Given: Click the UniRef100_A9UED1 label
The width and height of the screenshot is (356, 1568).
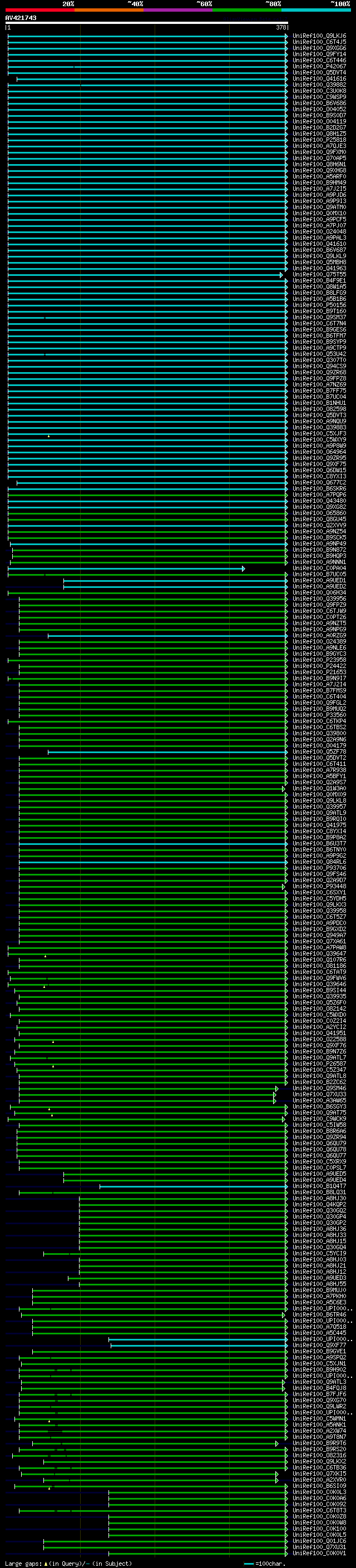Looking at the screenshot, I should [319, 580].
